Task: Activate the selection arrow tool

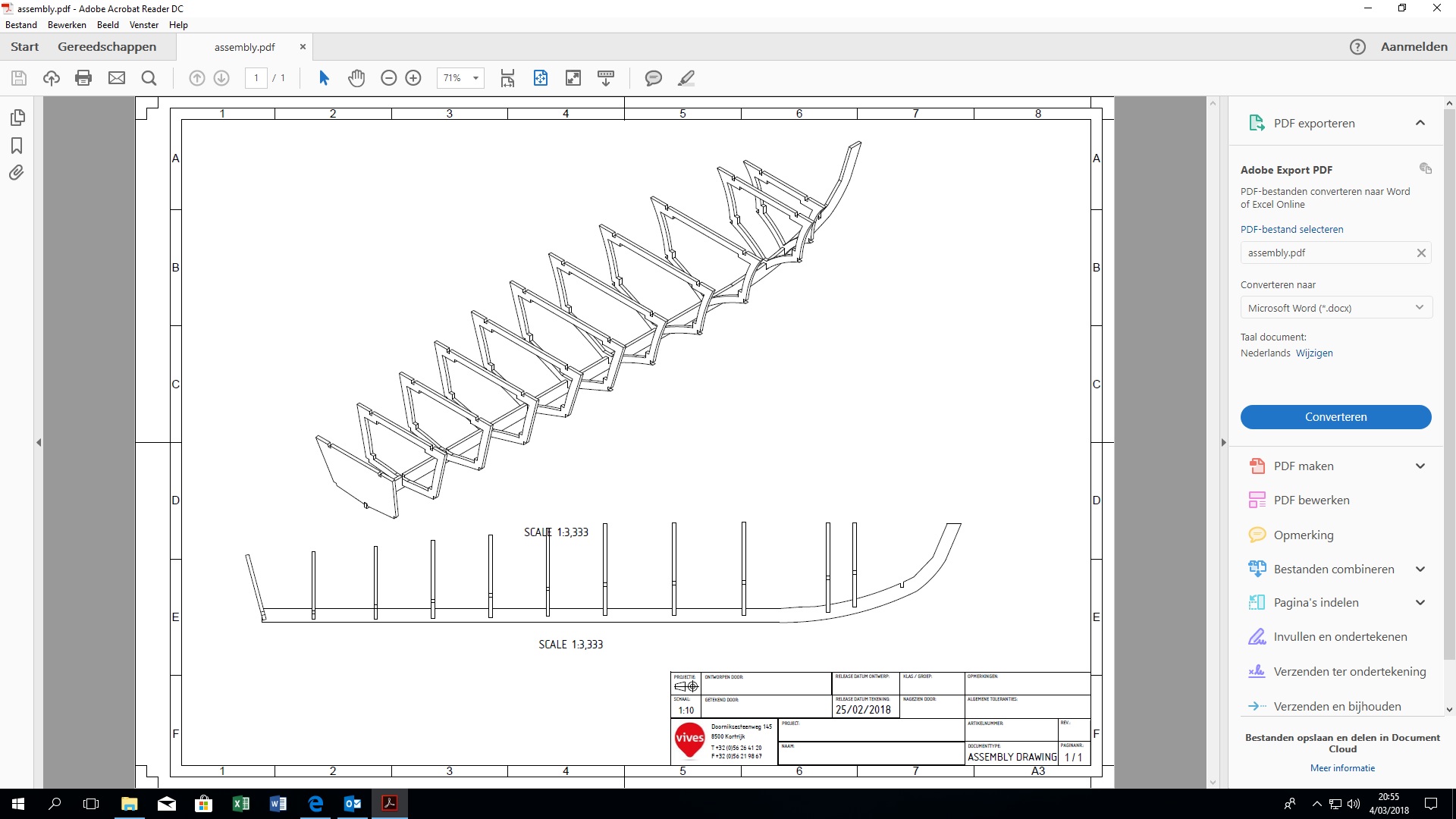Action: tap(324, 78)
